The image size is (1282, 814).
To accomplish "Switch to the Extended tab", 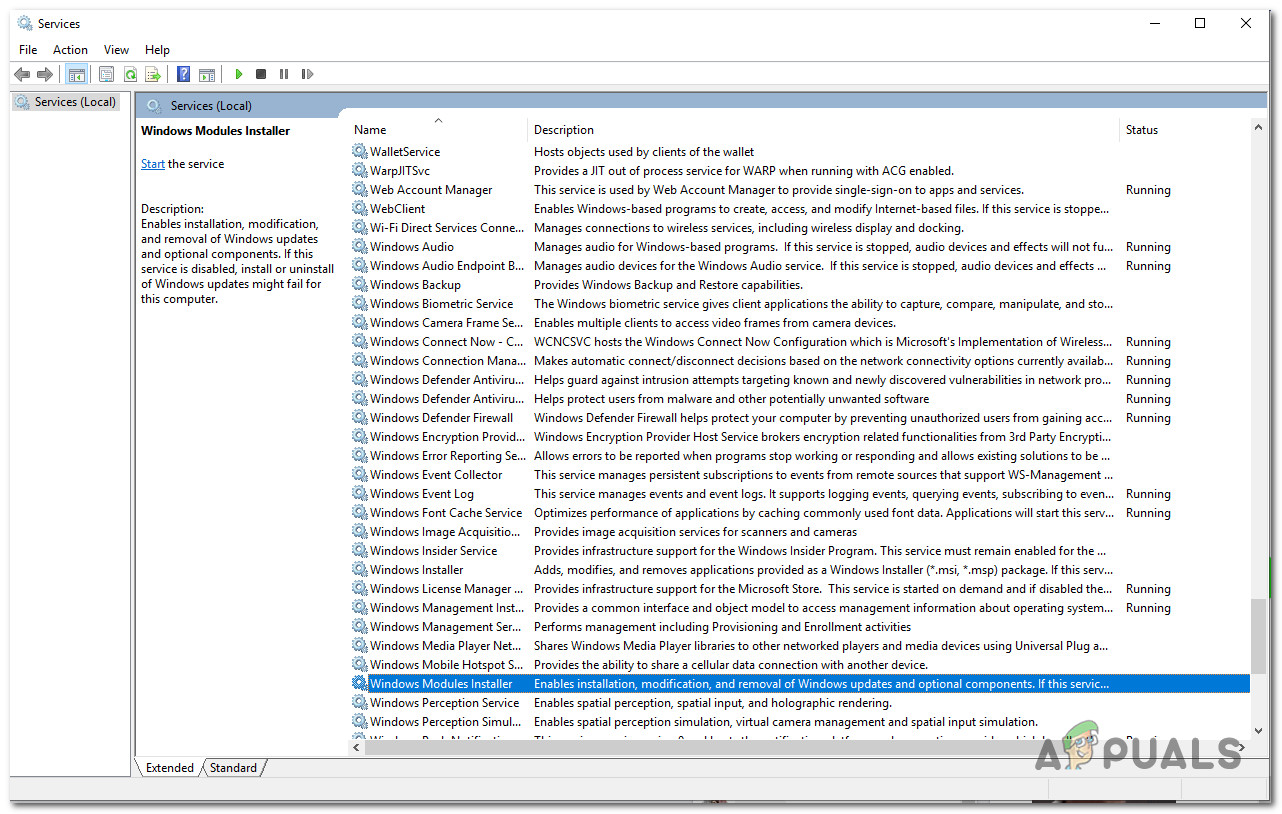I will (x=169, y=768).
